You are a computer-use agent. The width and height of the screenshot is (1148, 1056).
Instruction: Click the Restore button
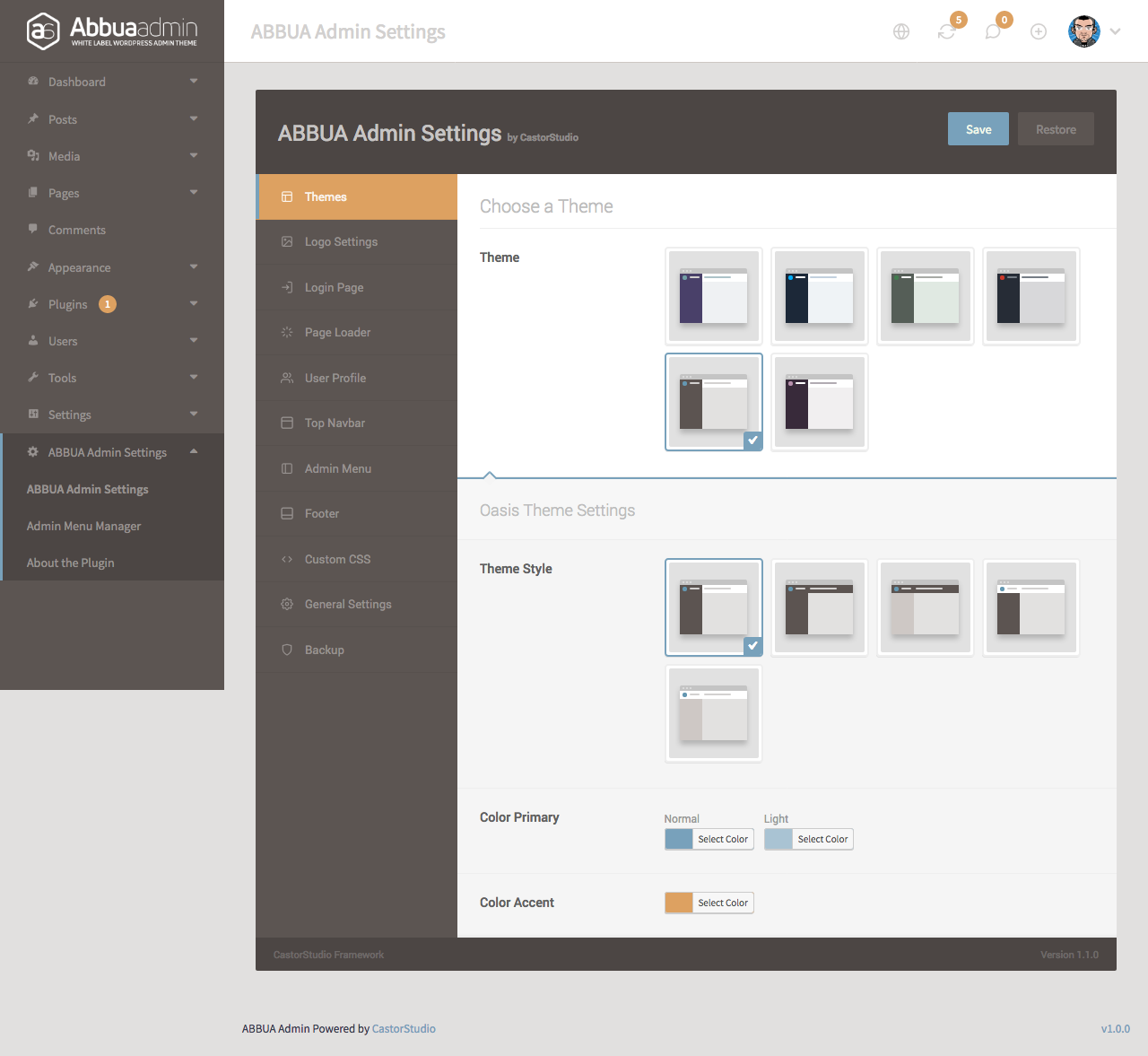tap(1056, 129)
